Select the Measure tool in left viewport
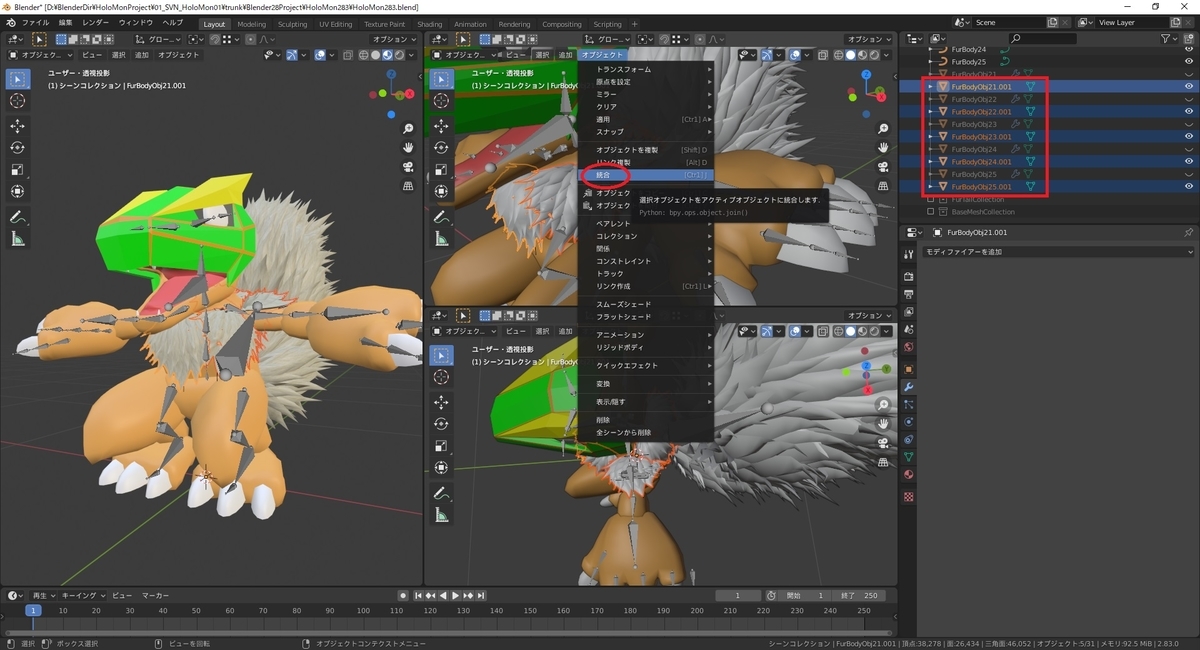This screenshot has width=1200, height=650. tap(18, 239)
